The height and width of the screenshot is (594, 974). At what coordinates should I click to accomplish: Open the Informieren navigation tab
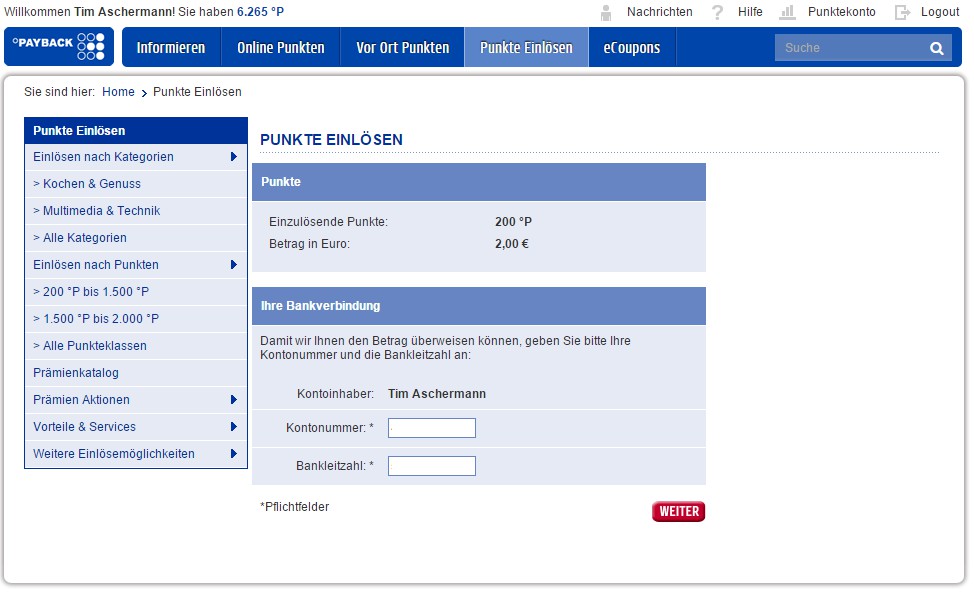(171, 48)
